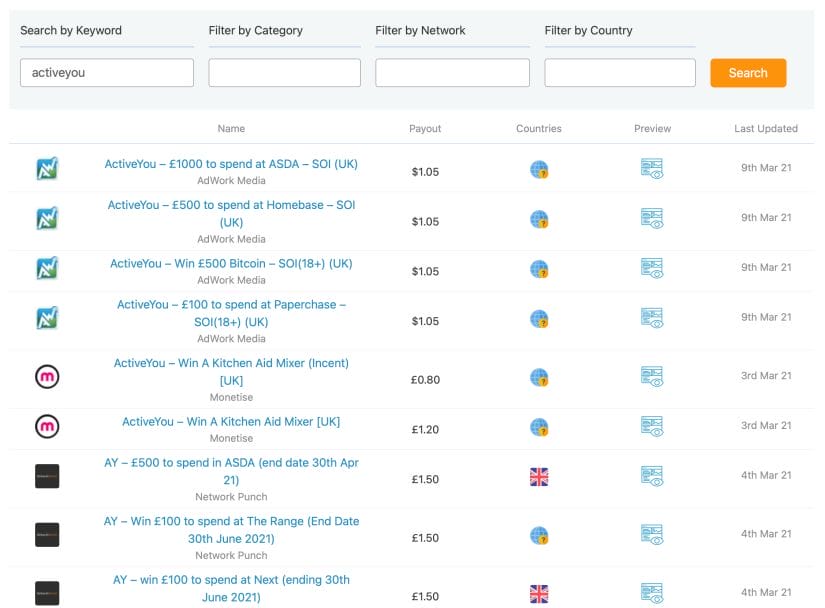This screenshot has height=608, width=825.
Task: Click globe countries icon in £1.20 Kitchen Aid row
Action: 539,427
